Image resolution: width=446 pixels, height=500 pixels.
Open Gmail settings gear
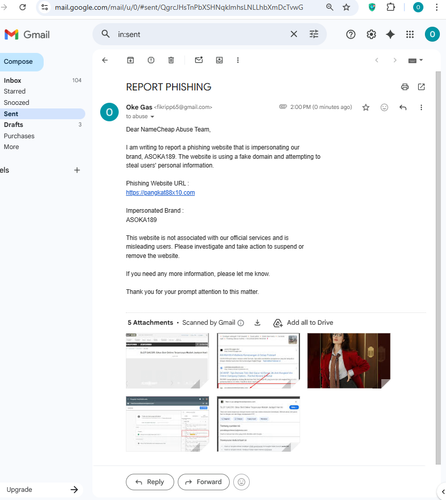pyautogui.click(x=371, y=34)
